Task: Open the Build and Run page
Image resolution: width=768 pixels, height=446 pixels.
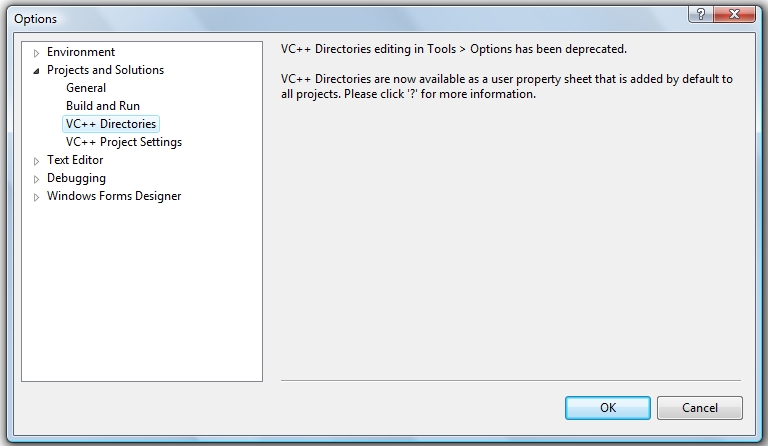Action: click(103, 106)
